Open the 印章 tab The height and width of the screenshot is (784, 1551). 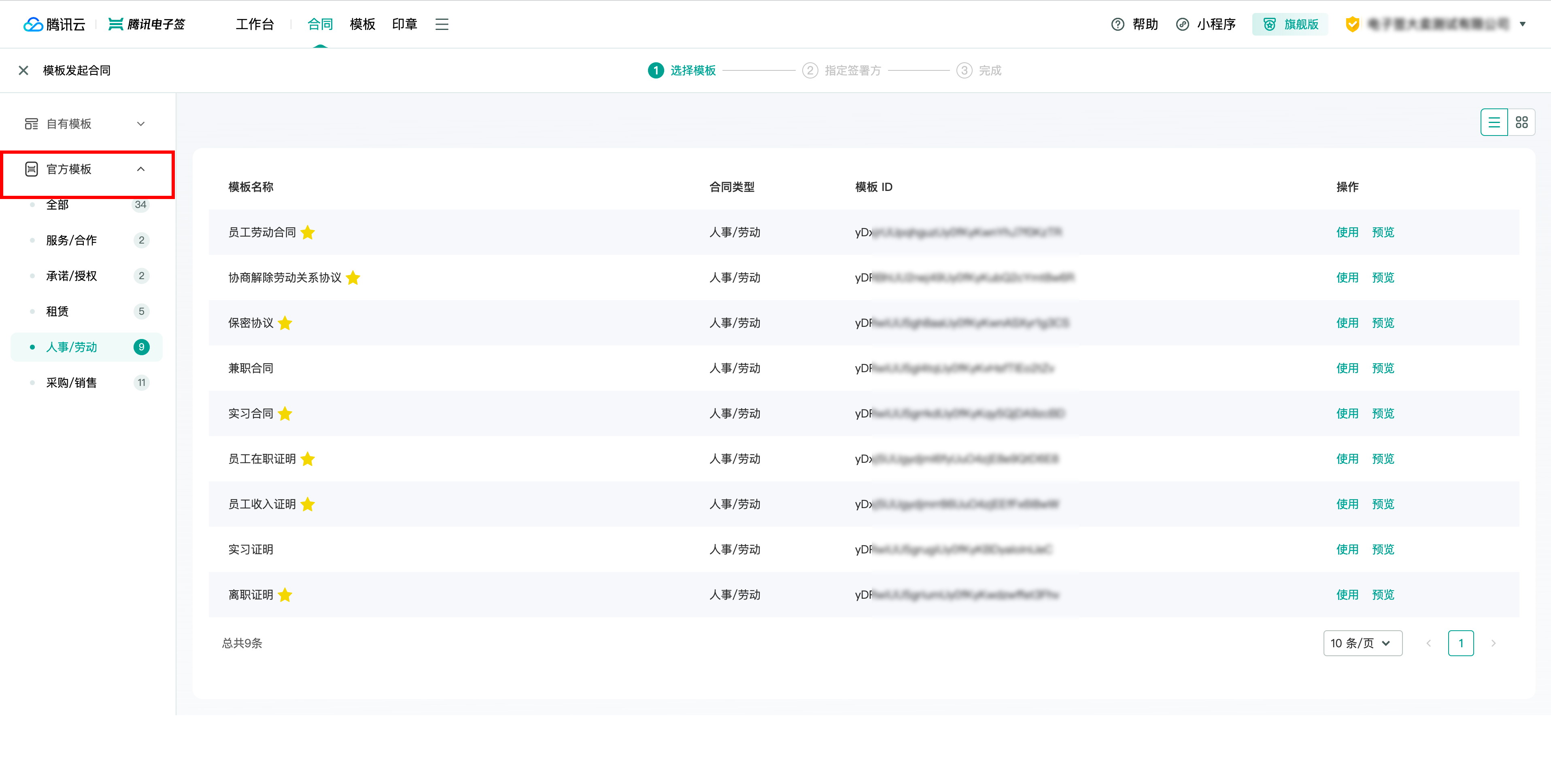pos(405,24)
